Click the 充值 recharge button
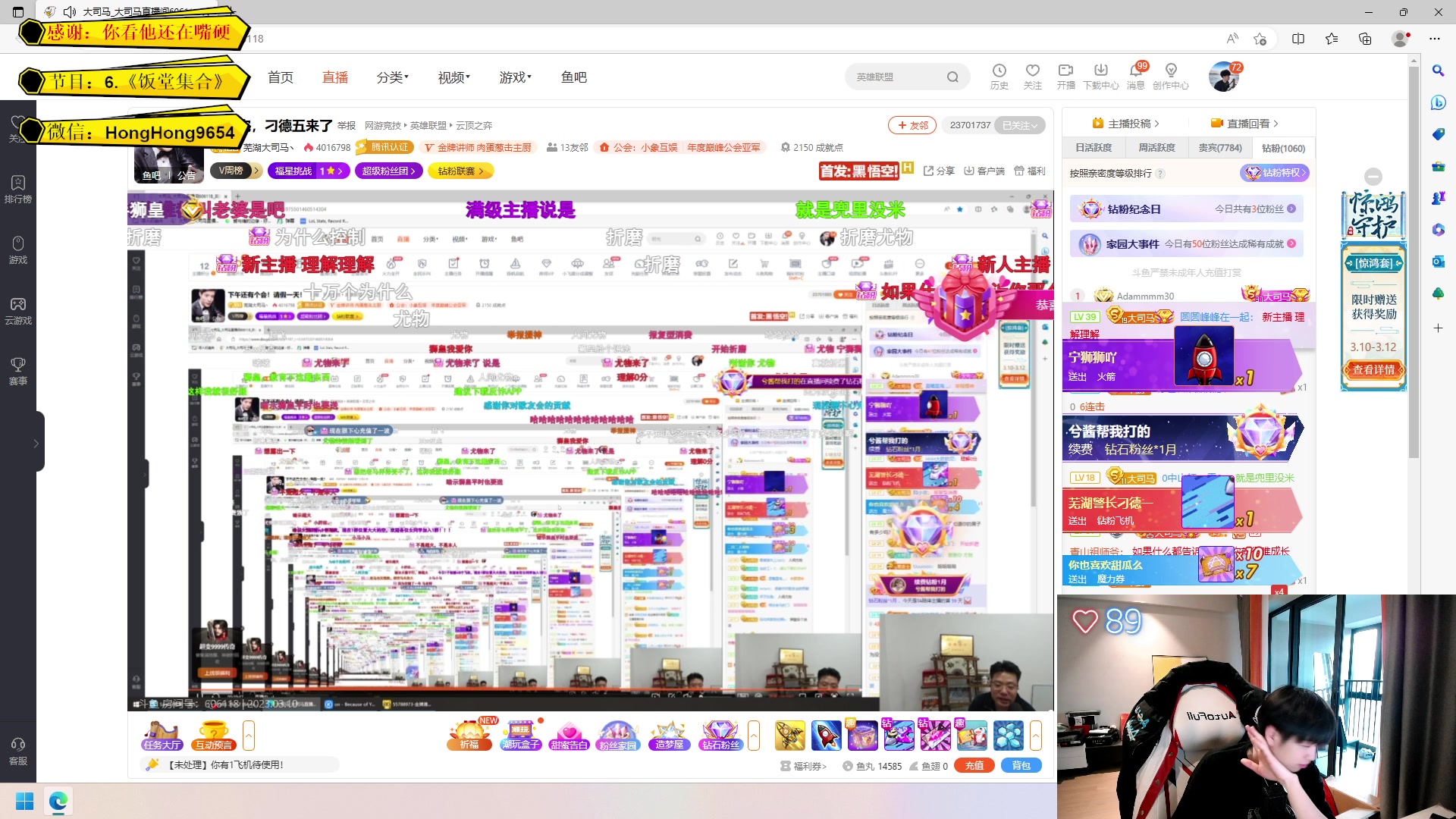The height and width of the screenshot is (819, 1456). click(974, 766)
